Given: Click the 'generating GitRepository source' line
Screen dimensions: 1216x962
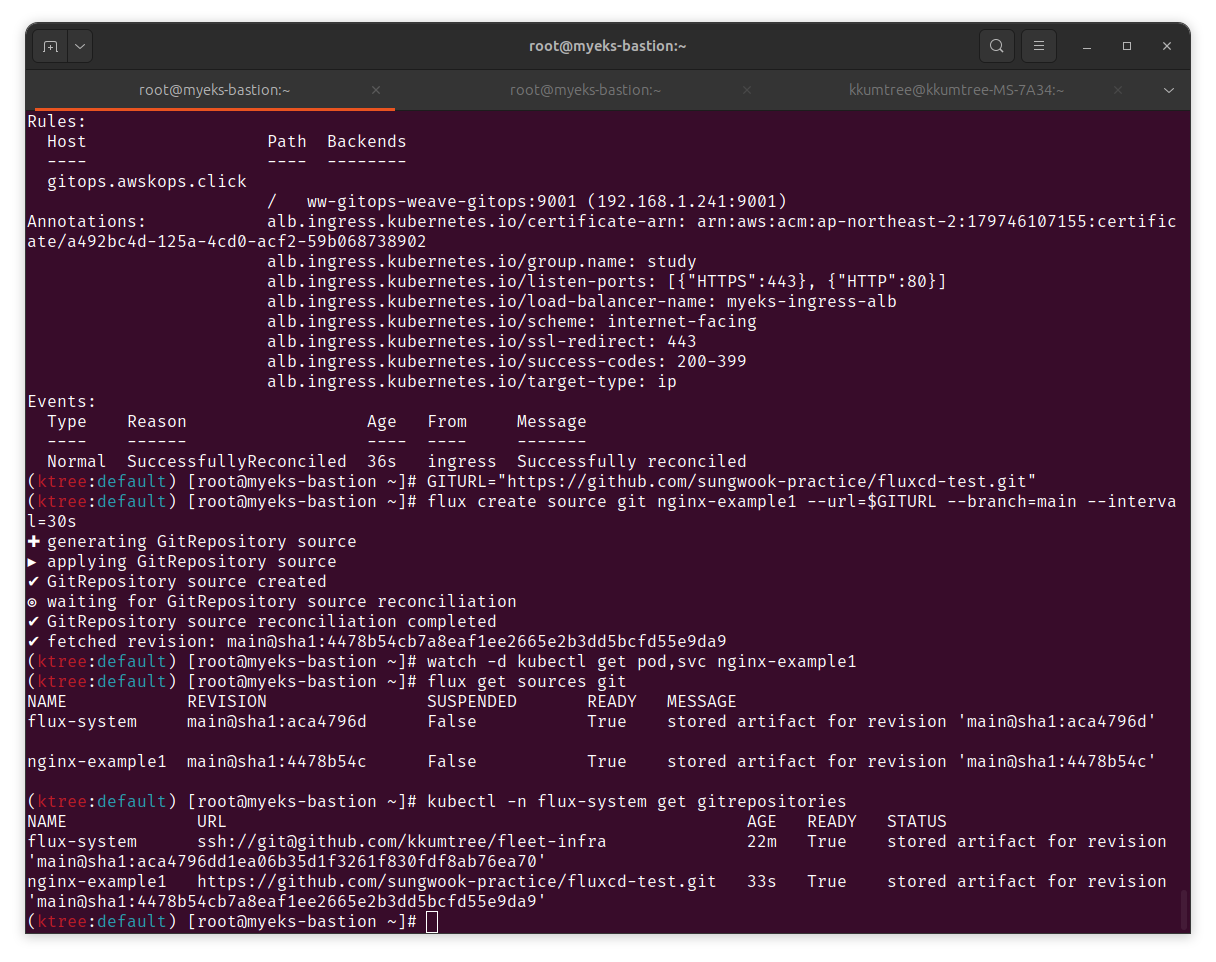Looking at the screenshot, I should (192, 541).
